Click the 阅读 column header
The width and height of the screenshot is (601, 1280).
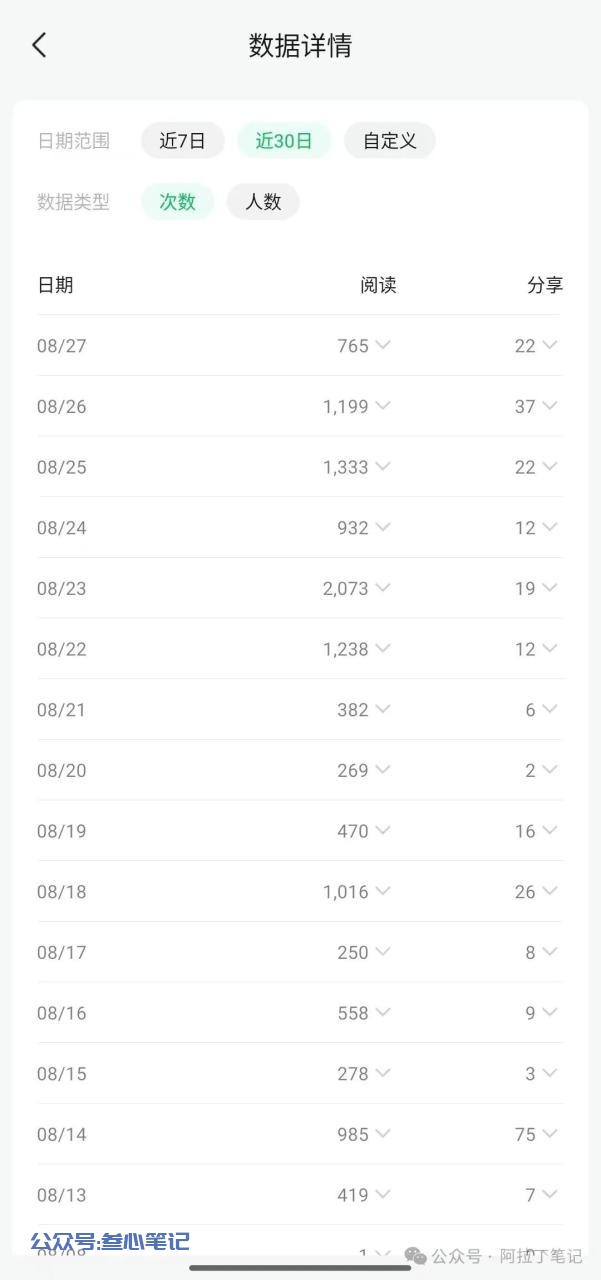(379, 285)
